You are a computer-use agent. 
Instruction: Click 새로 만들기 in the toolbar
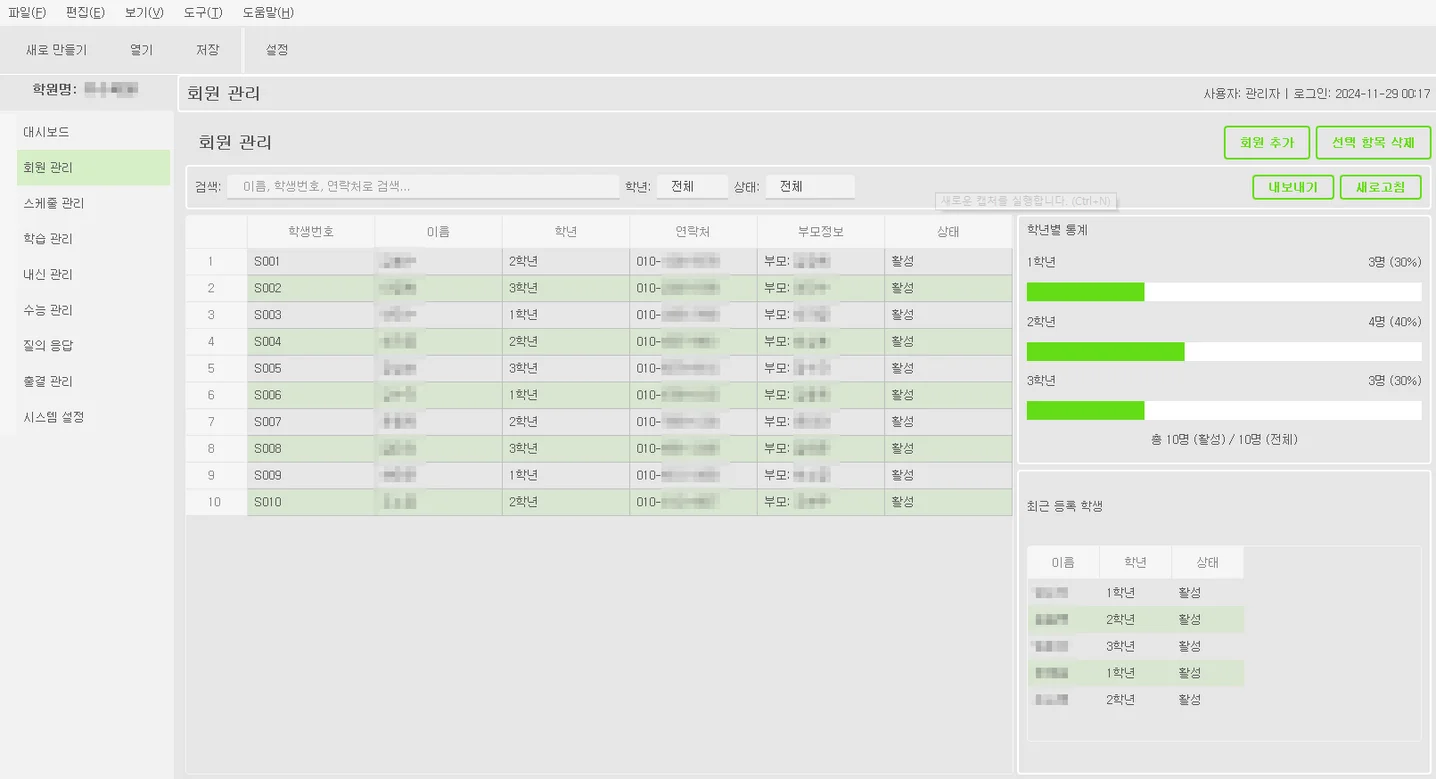pos(57,50)
